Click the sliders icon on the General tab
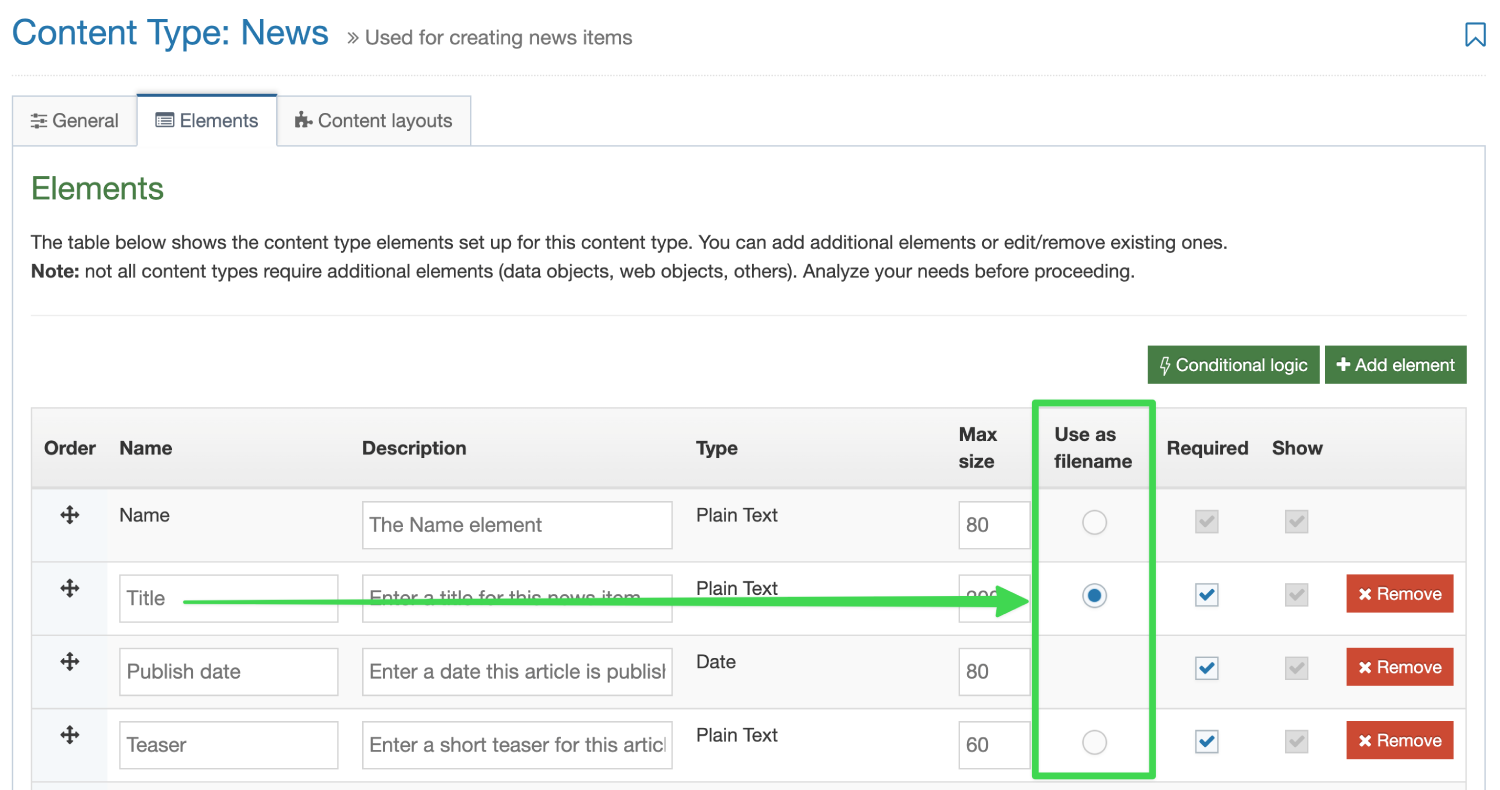1500x790 pixels. [x=40, y=120]
